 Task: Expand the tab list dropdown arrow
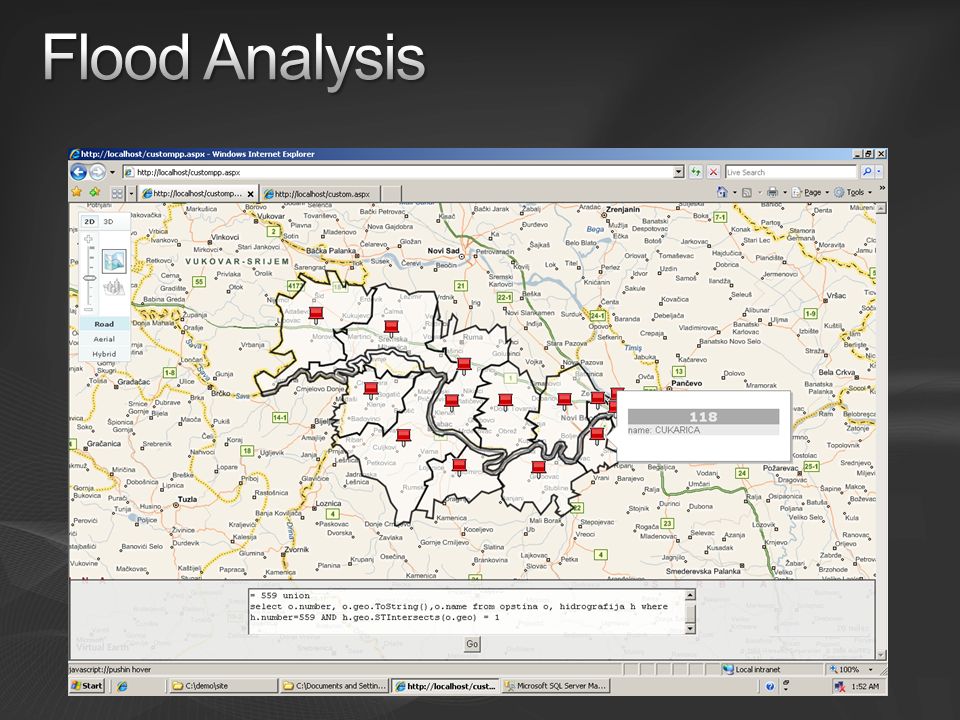[130, 193]
